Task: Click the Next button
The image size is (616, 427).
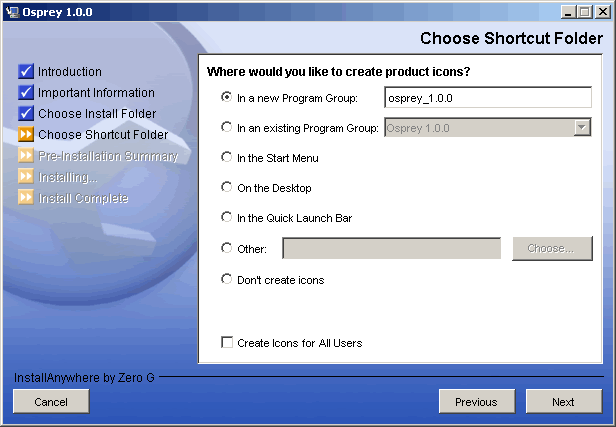Action: pyautogui.click(x=563, y=402)
